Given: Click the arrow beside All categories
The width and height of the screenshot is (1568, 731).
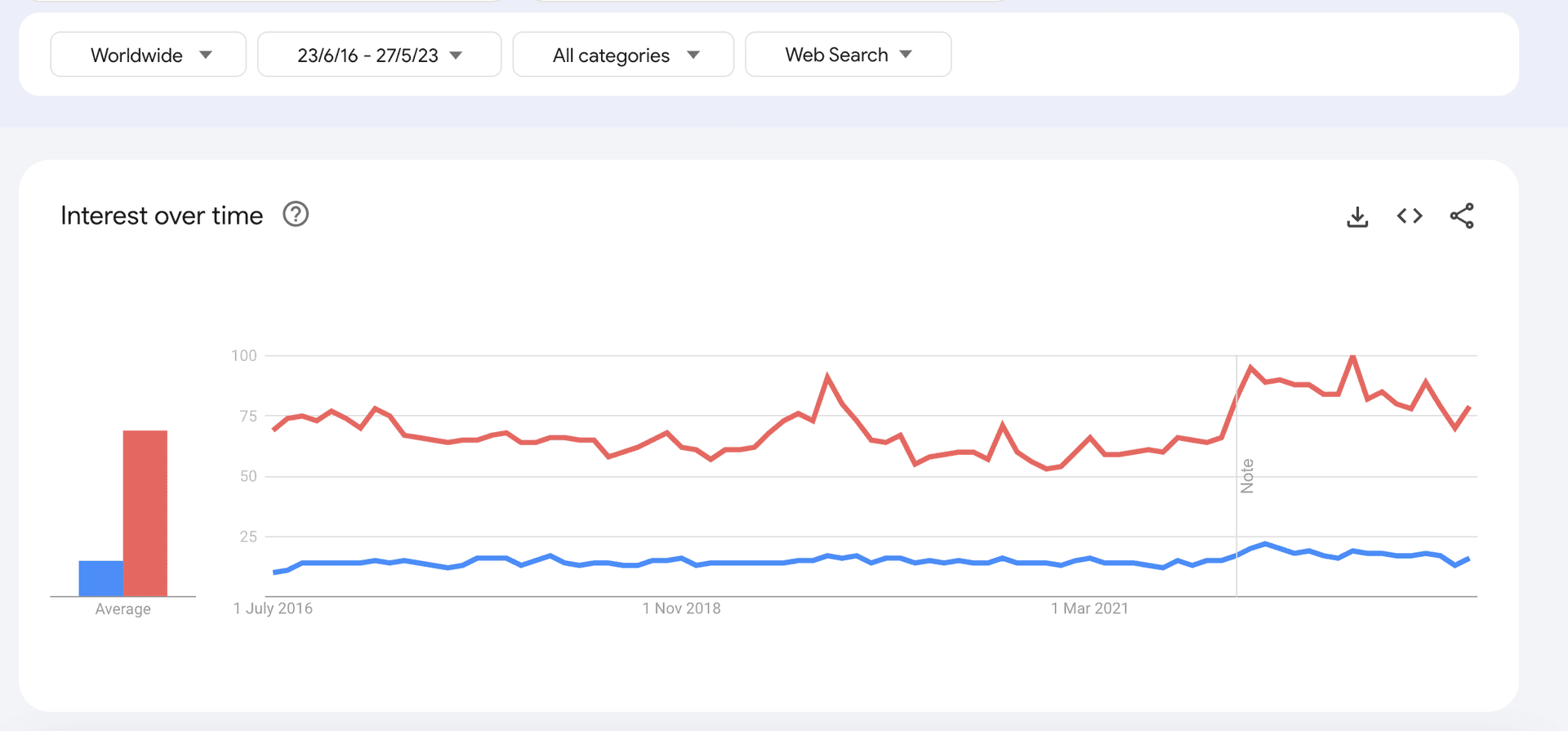Looking at the screenshot, I should [693, 55].
